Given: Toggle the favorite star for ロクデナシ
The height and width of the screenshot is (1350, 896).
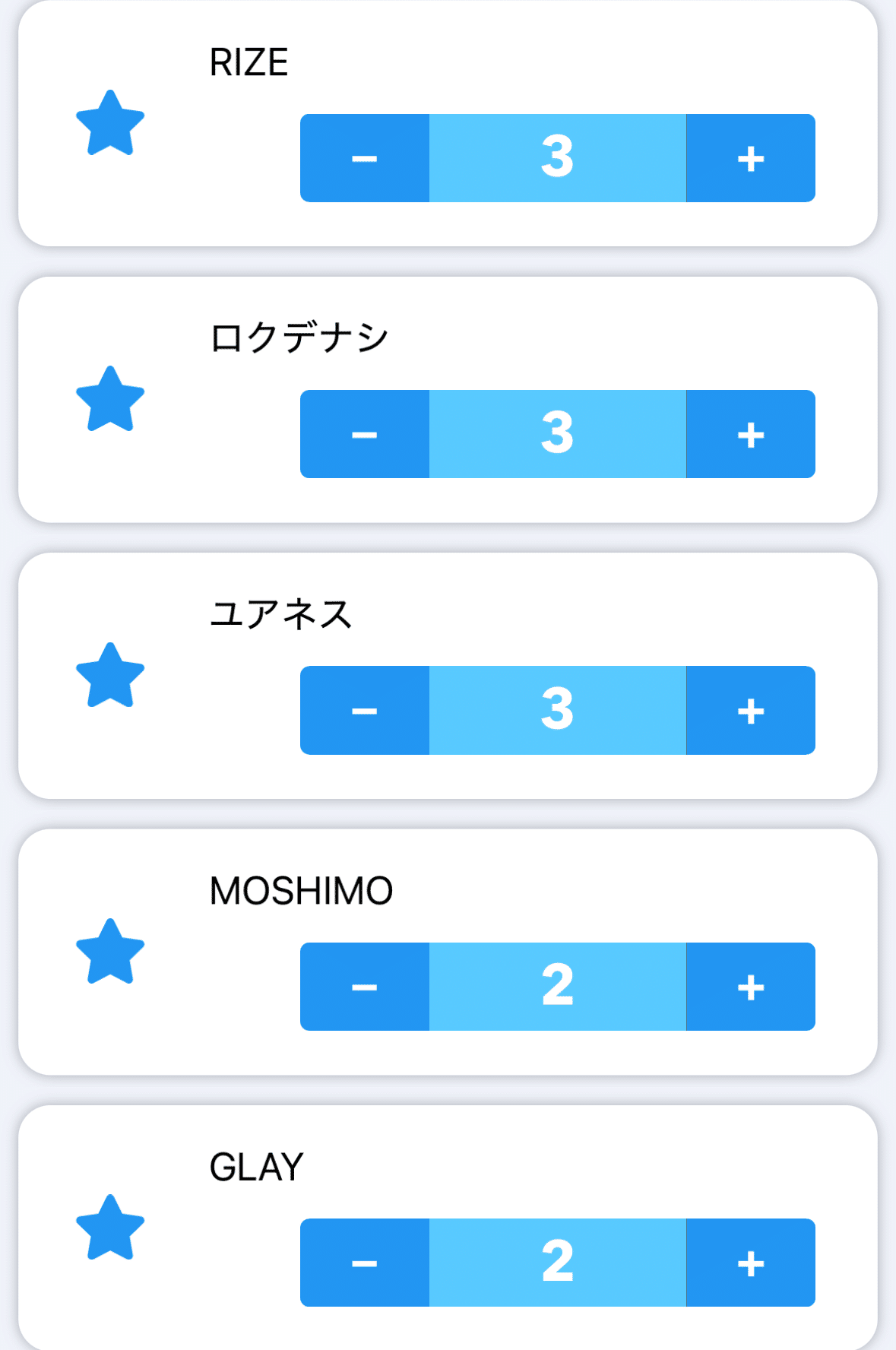Looking at the screenshot, I should [110, 399].
